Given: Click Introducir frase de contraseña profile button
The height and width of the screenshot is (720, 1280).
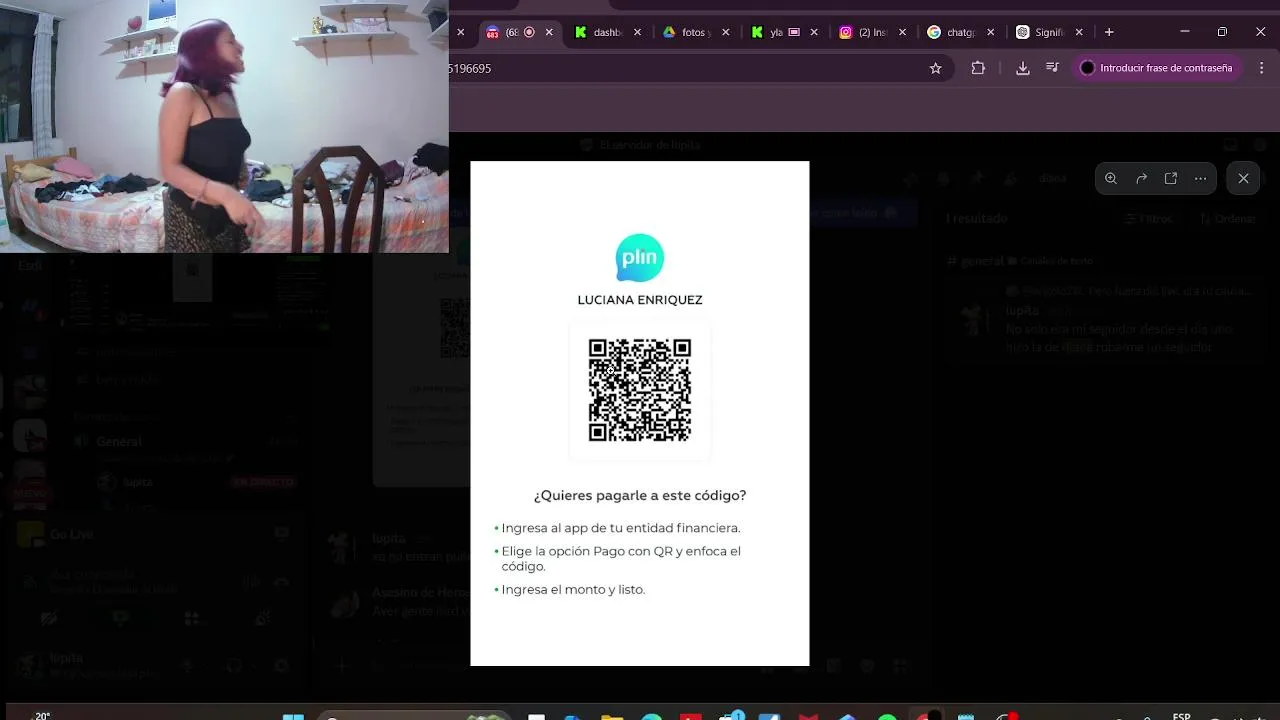Looking at the screenshot, I should (1157, 68).
